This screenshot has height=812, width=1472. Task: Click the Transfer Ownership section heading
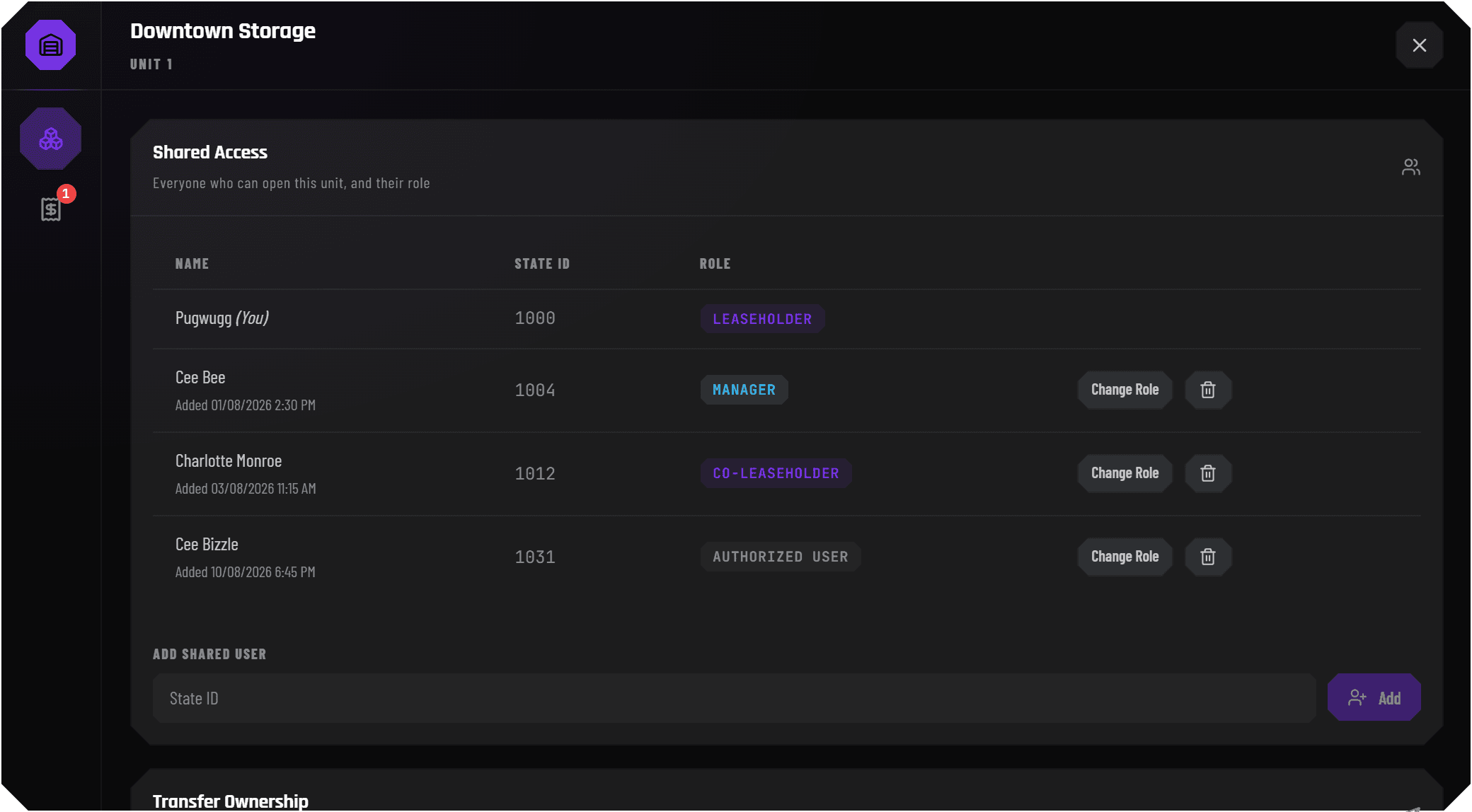point(231,801)
